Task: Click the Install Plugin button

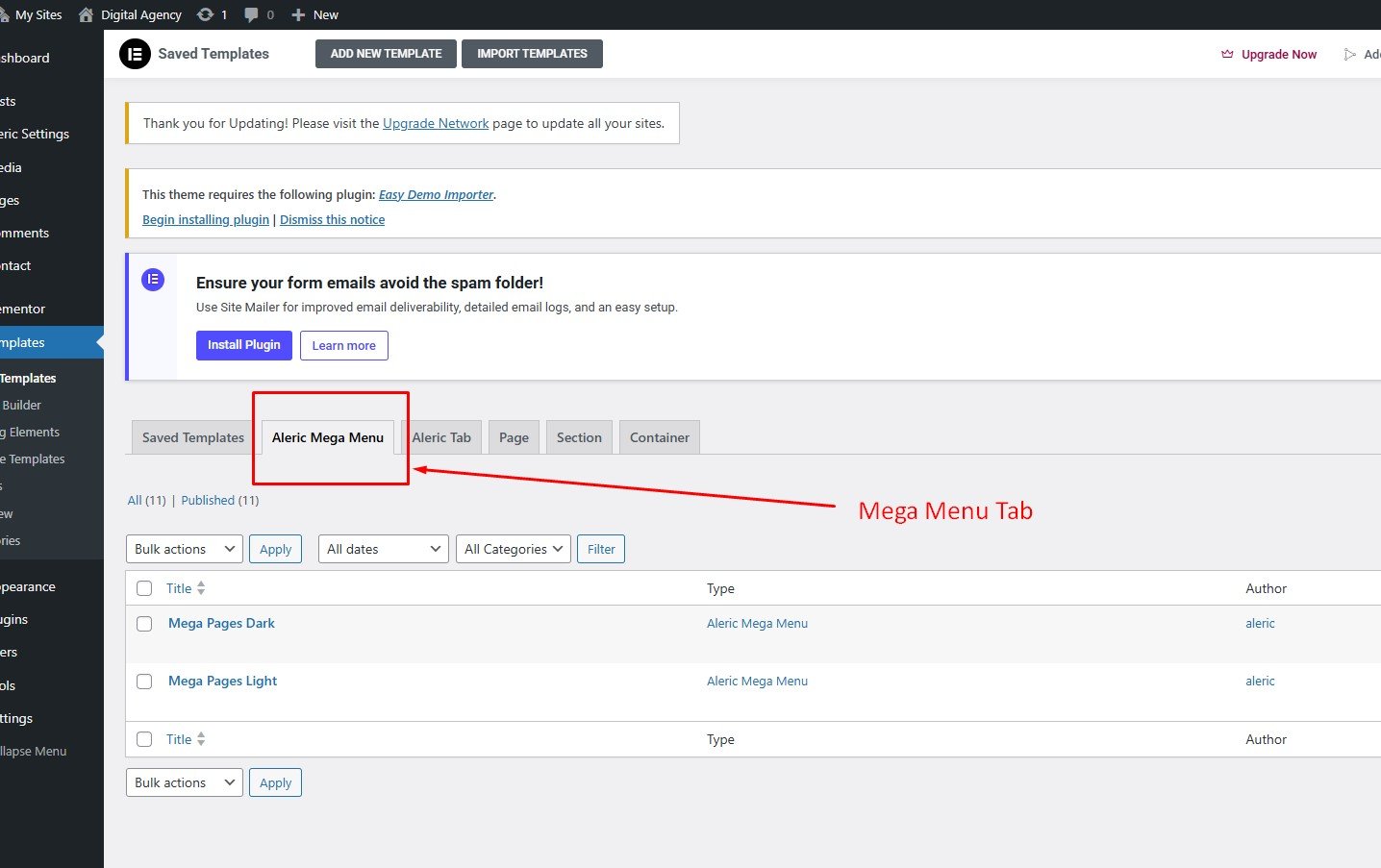Action: 243,345
